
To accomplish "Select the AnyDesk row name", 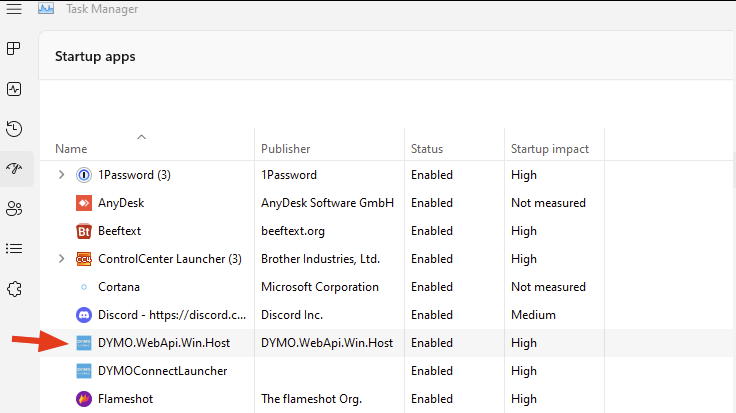I will [121, 203].
